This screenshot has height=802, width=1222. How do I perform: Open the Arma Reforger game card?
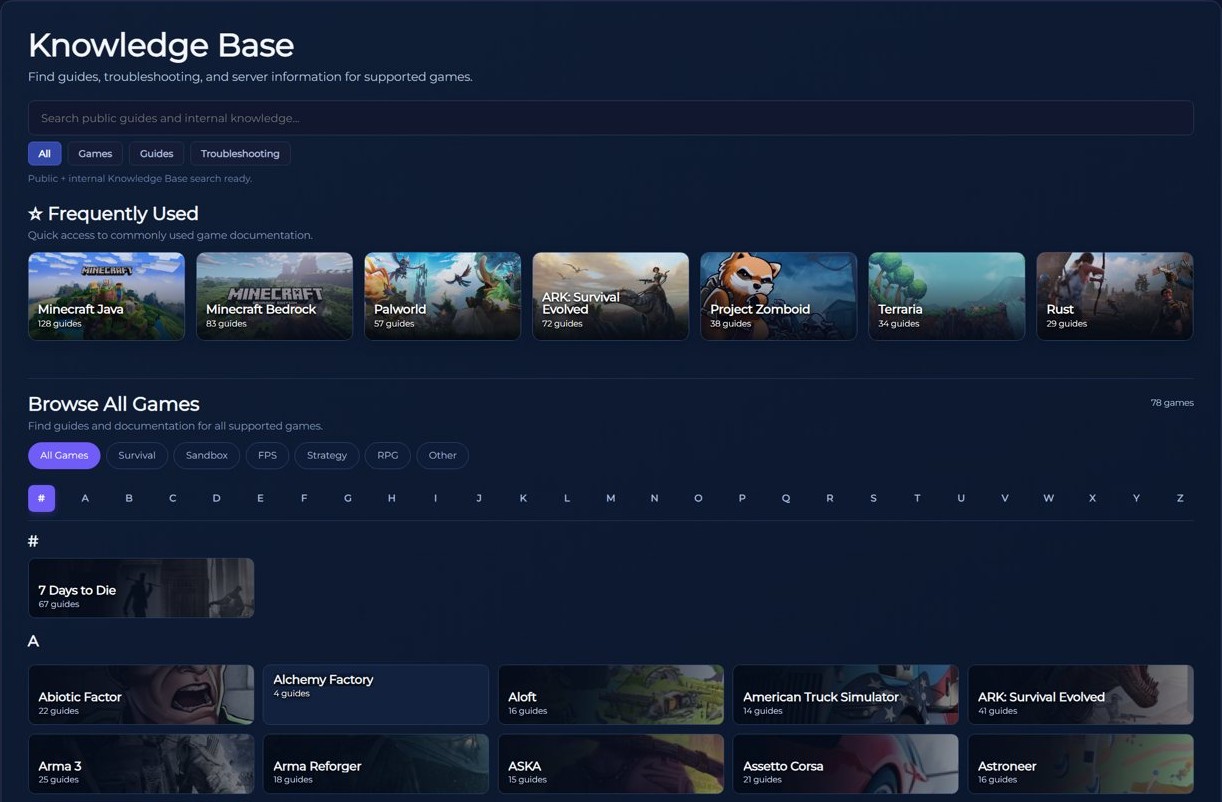[x=376, y=764]
